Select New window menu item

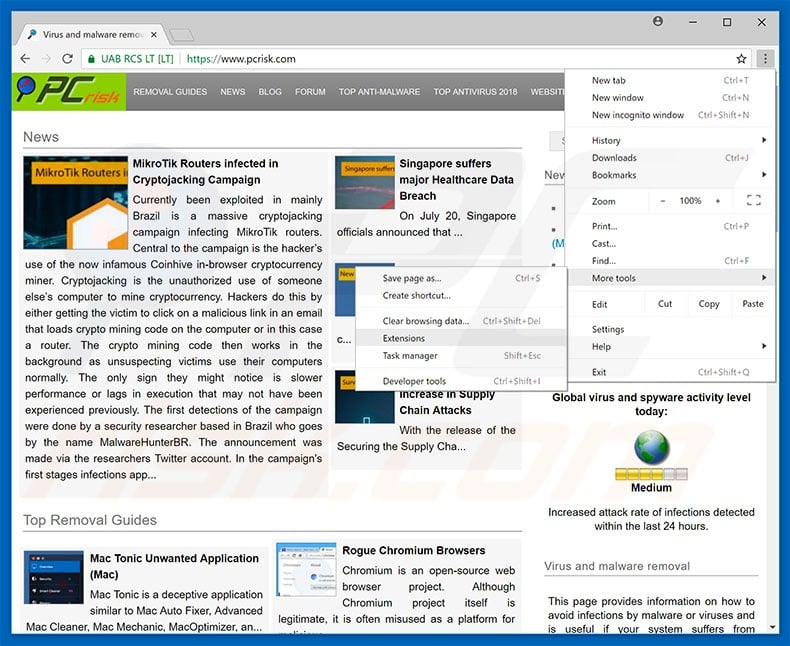(x=670, y=97)
